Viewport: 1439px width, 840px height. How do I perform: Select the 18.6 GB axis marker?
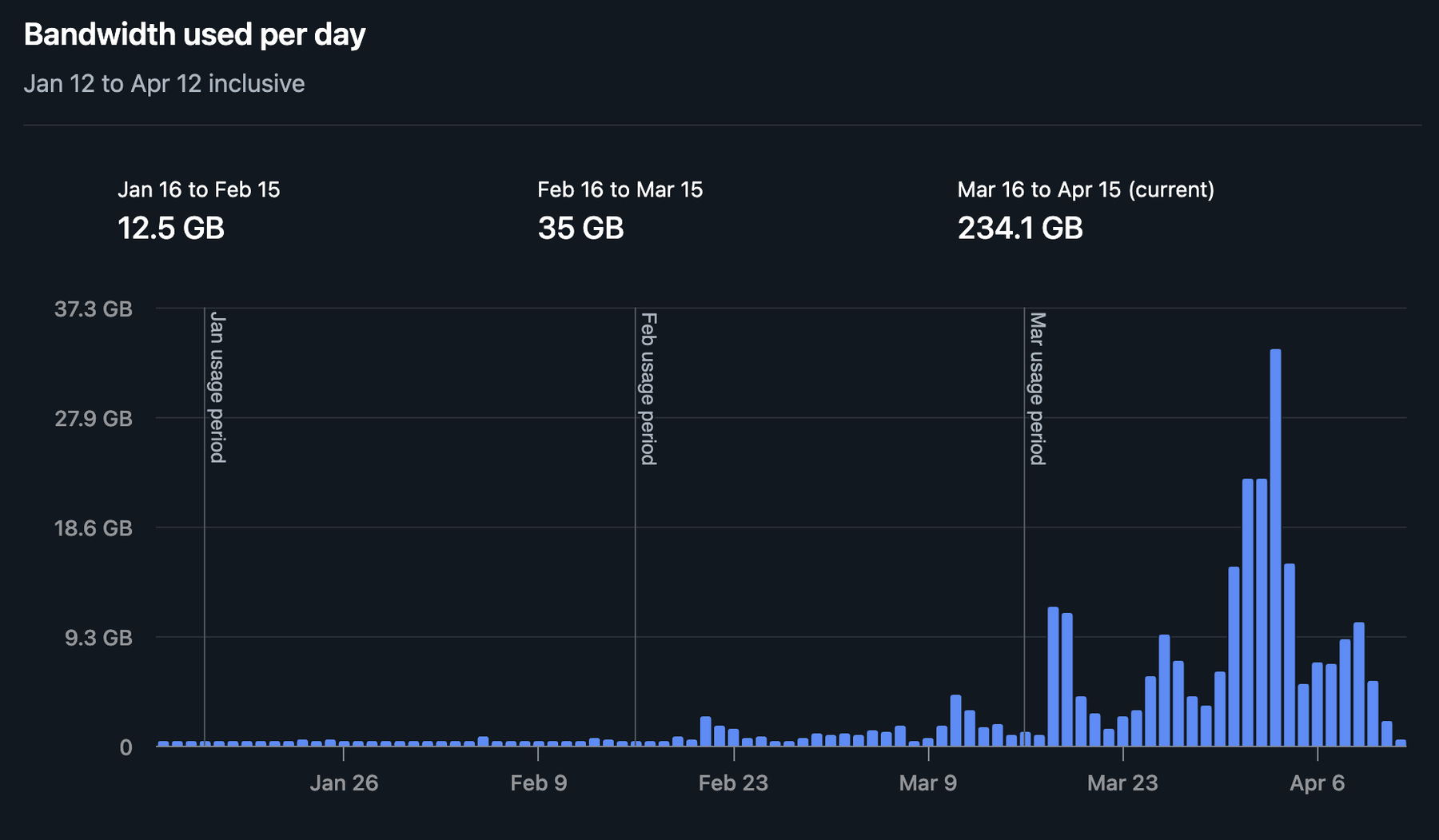[x=92, y=528]
